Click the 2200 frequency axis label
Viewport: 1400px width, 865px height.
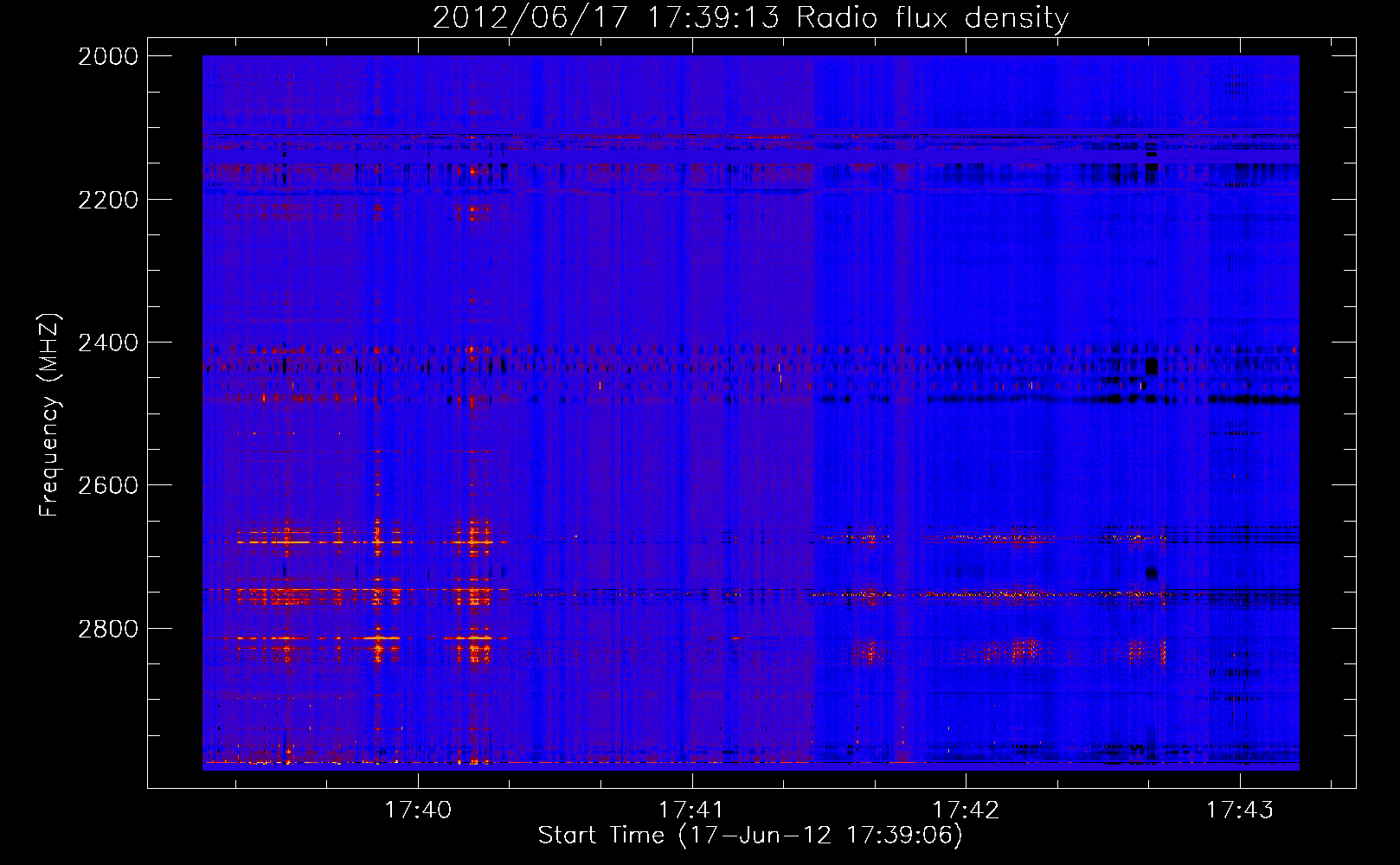tap(108, 200)
